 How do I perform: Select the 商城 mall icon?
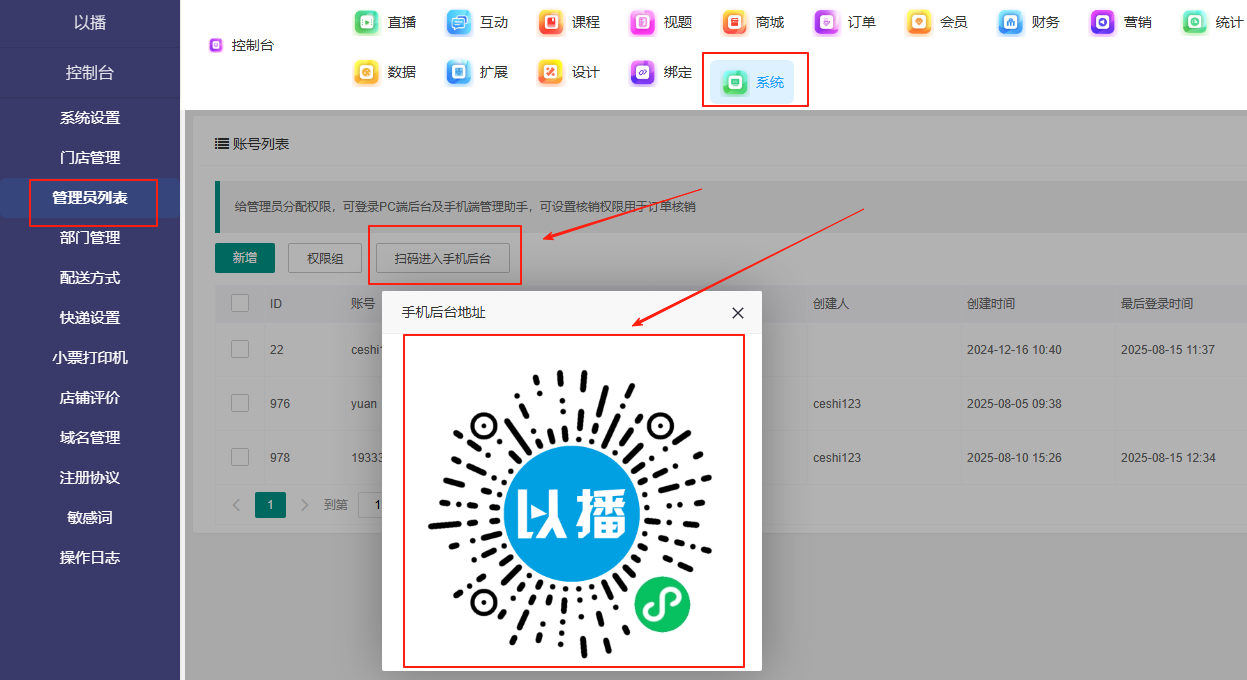coord(735,22)
